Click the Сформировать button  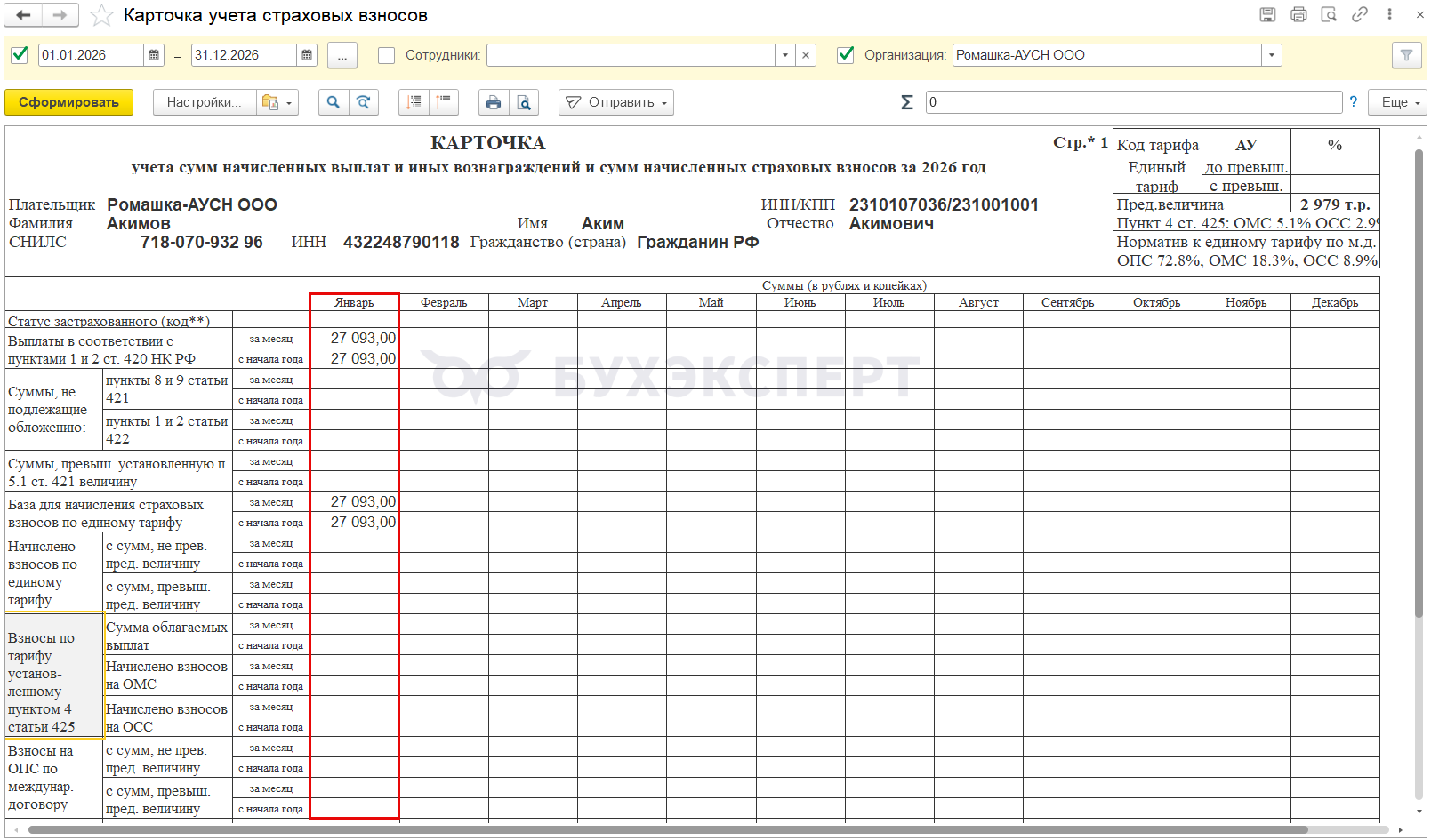[x=68, y=102]
